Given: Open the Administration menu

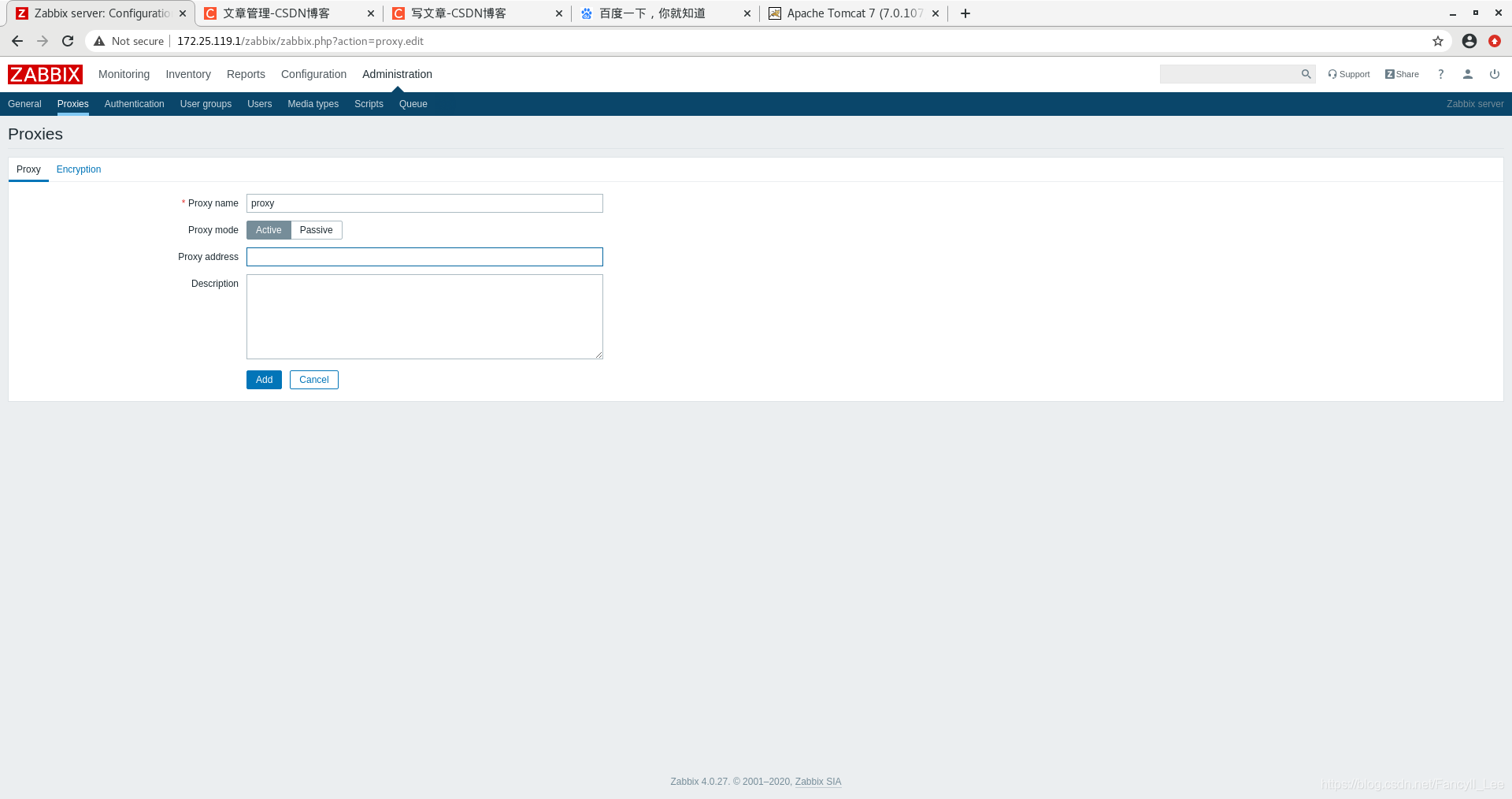Looking at the screenshot, I should 397,74.
